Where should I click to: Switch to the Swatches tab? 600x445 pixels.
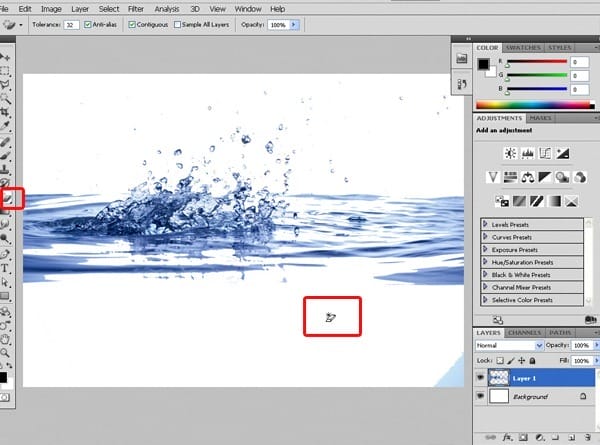coord(523,47)
